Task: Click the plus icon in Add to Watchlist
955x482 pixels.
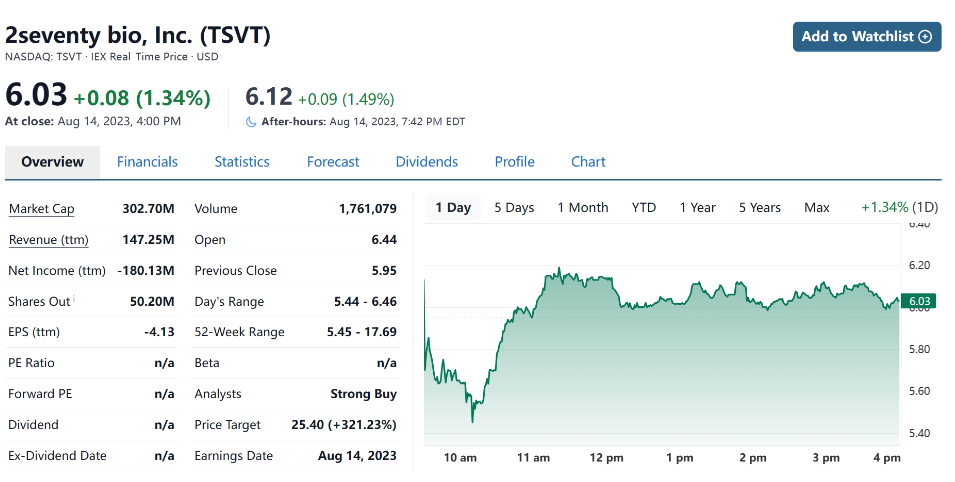Action: pyautogui.click(x=925, y=36)
